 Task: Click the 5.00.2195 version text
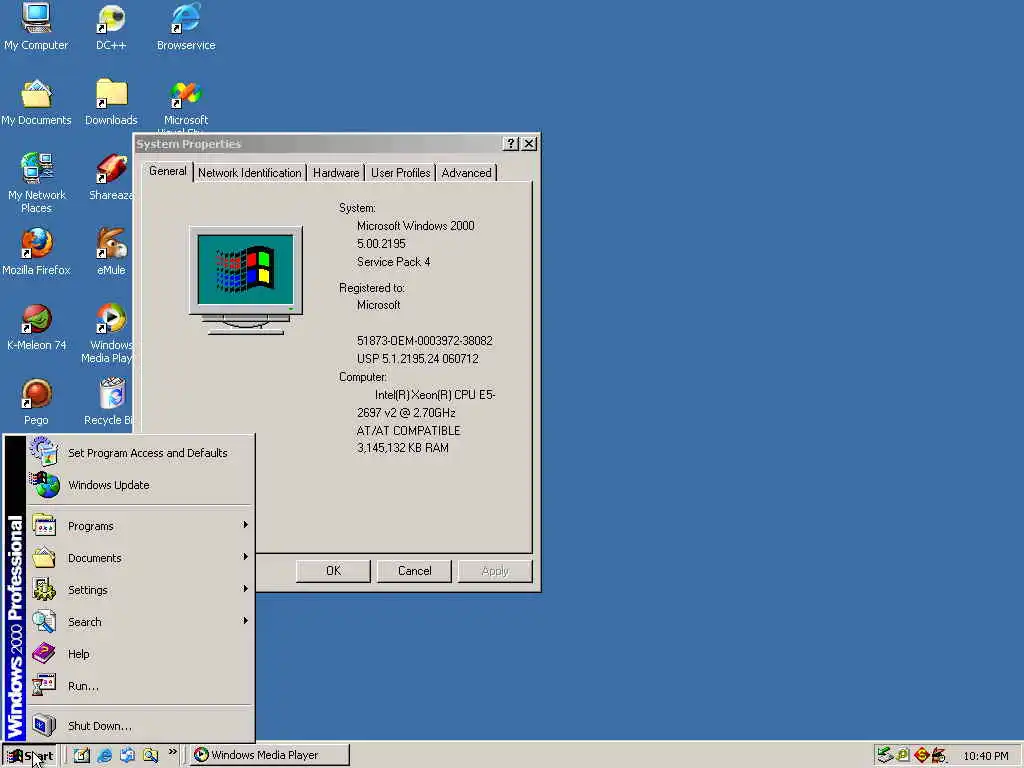pos(381,244)
